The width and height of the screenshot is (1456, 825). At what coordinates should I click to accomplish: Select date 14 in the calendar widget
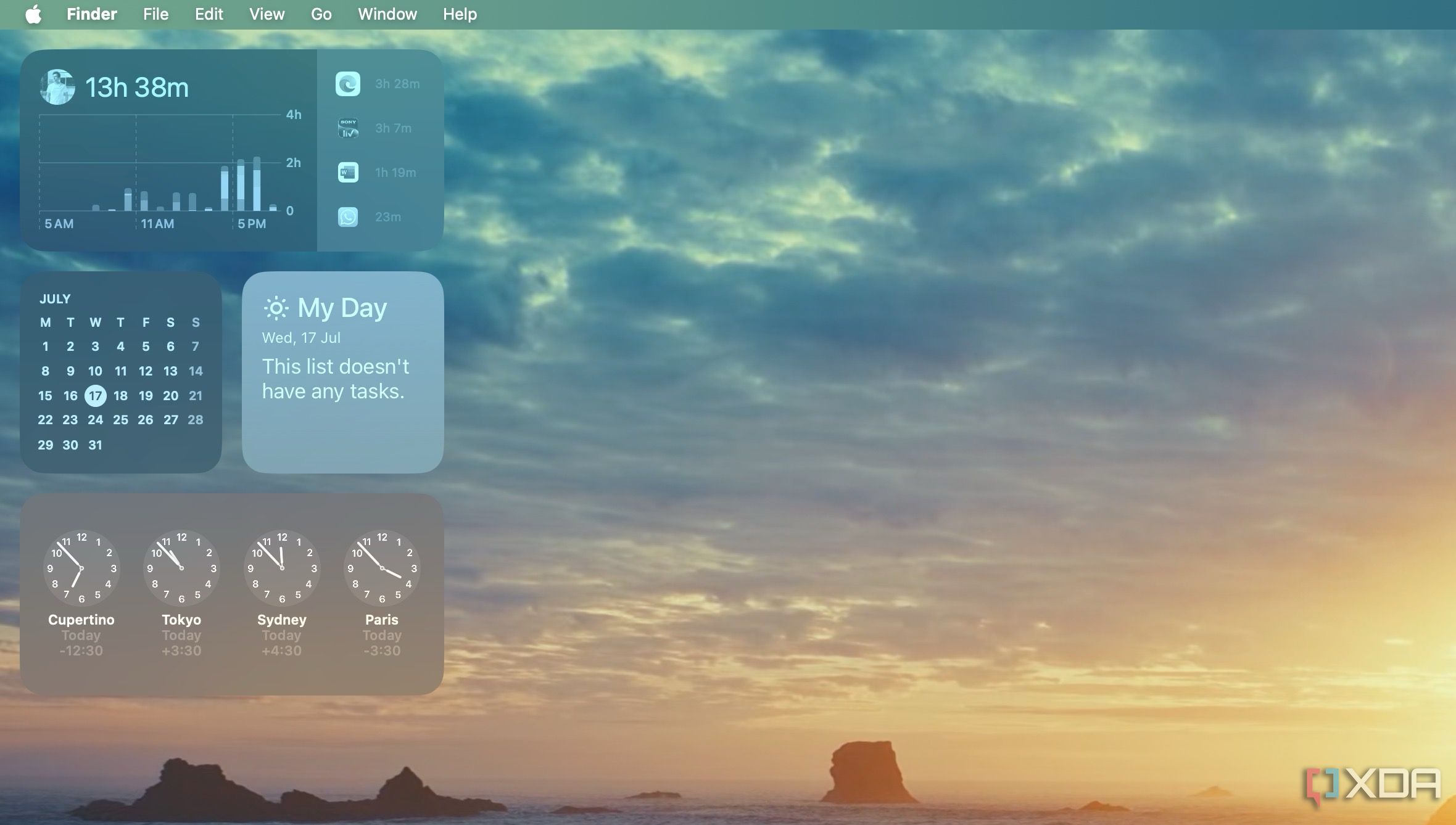[196, 371]
